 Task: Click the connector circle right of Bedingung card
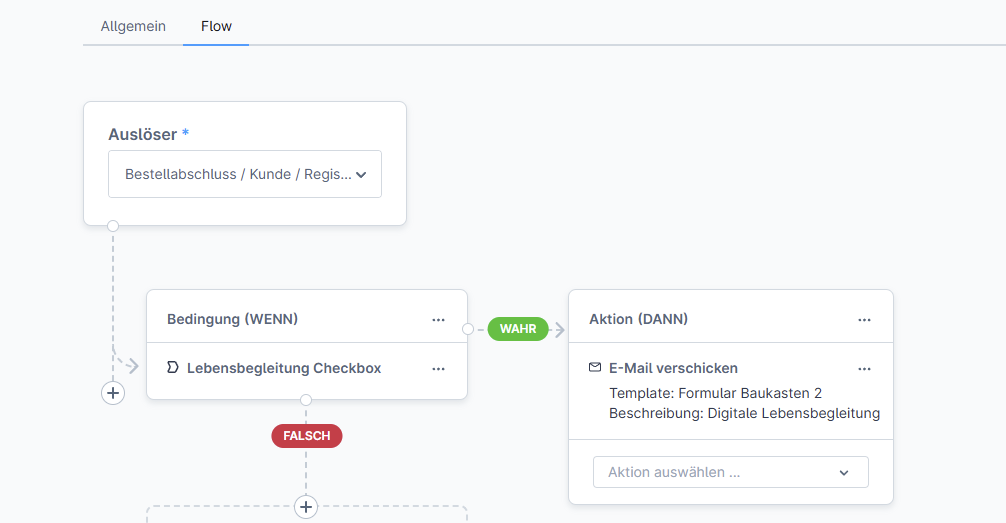pyautogui.click(x=468, y=329)
